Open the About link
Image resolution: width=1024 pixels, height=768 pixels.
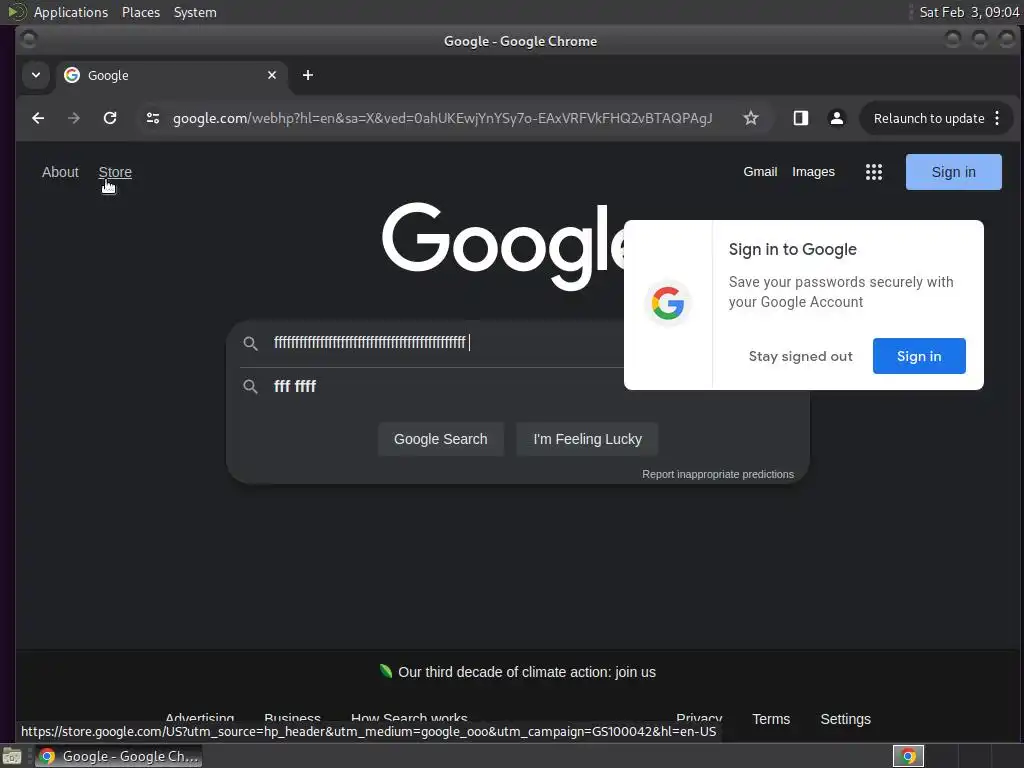click(60, 172)
